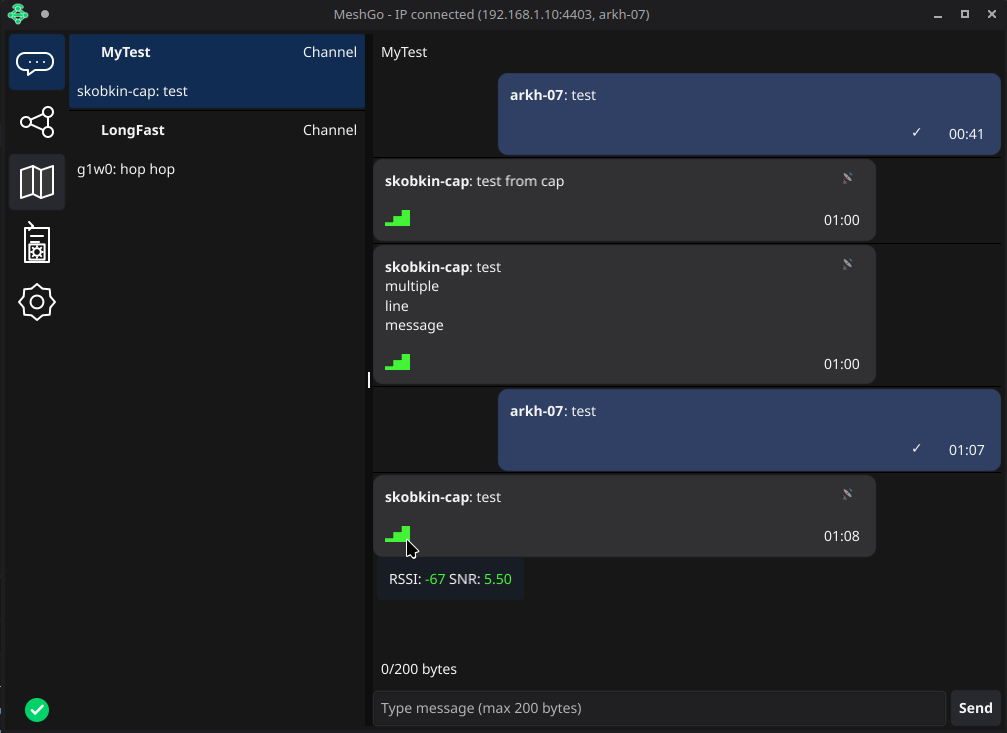Click the green connection status checkmark
Image resolution: width=1007 pixels, height=733 pixels.
pos(37,710)
